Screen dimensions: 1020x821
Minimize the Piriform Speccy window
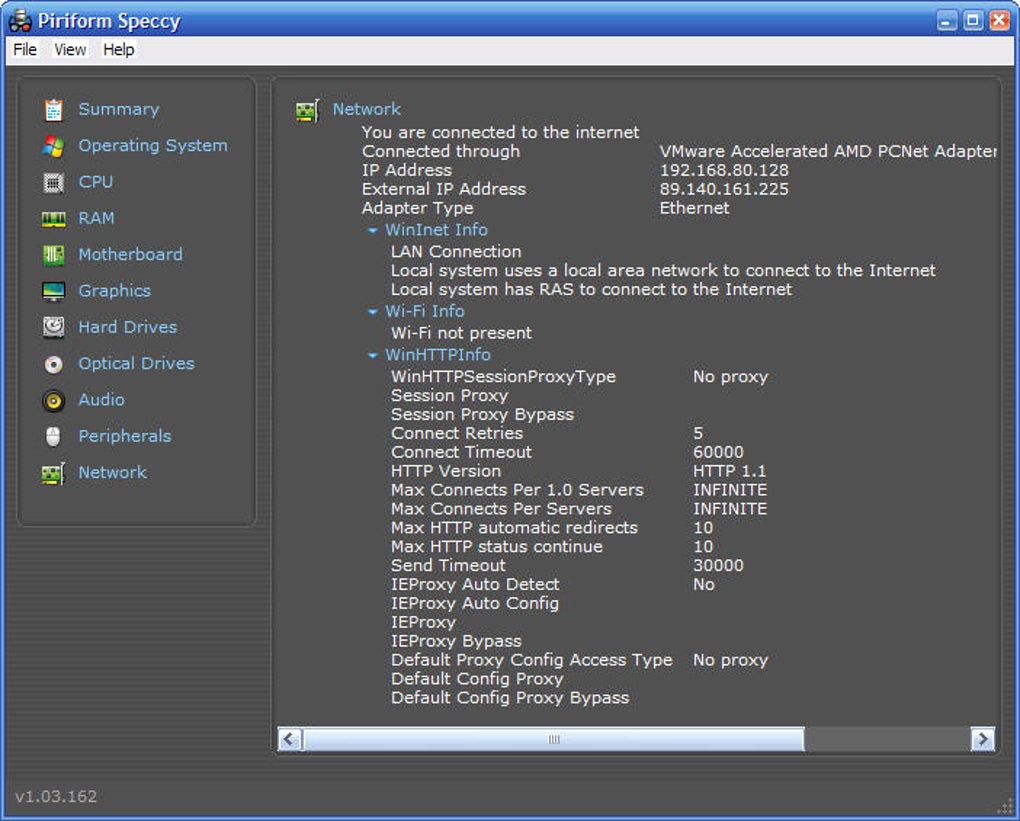click(x=947, y=21)
